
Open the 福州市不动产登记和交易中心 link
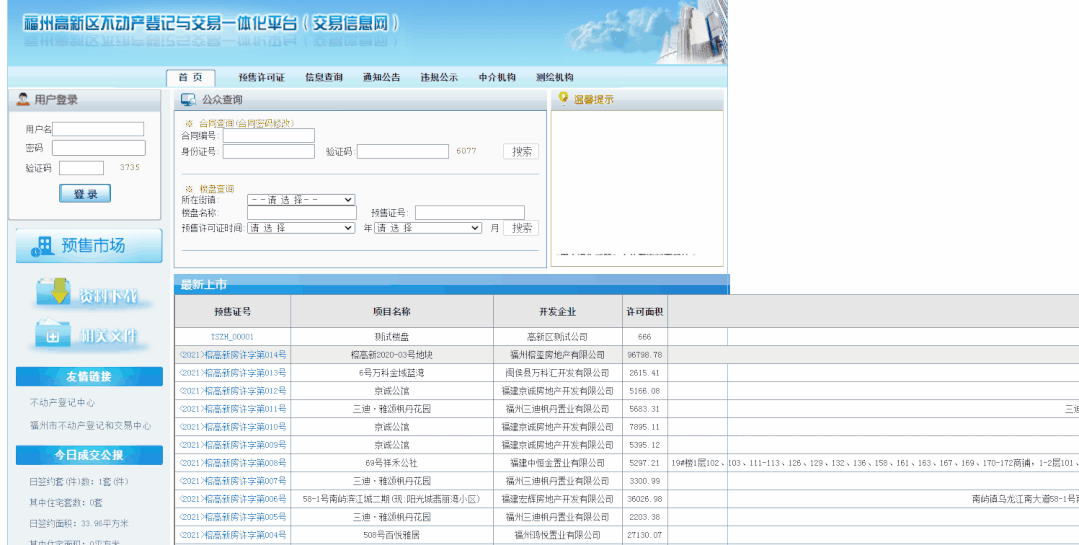tap(90, 426)
